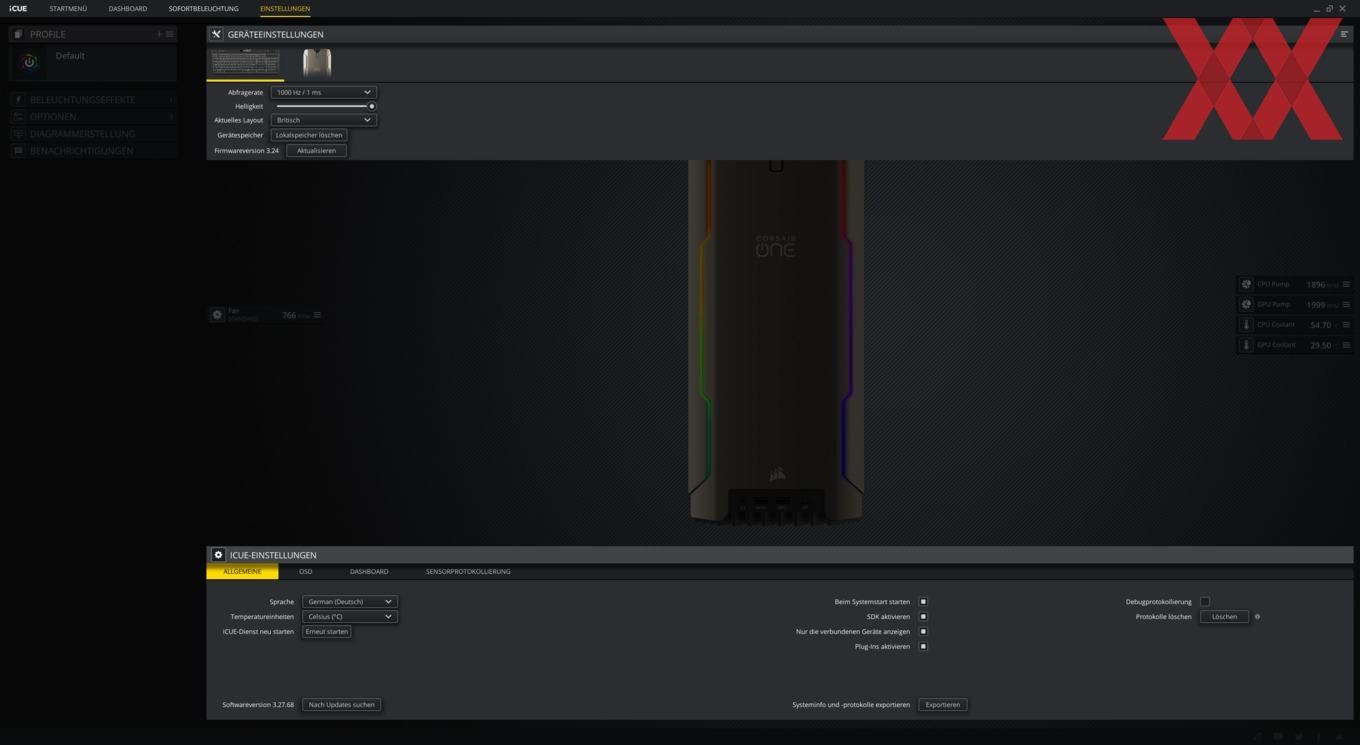This screenshot has height=745, width=1360.
Task: Click the Optionen sidebar icon
Action: (x=18, y=117)
